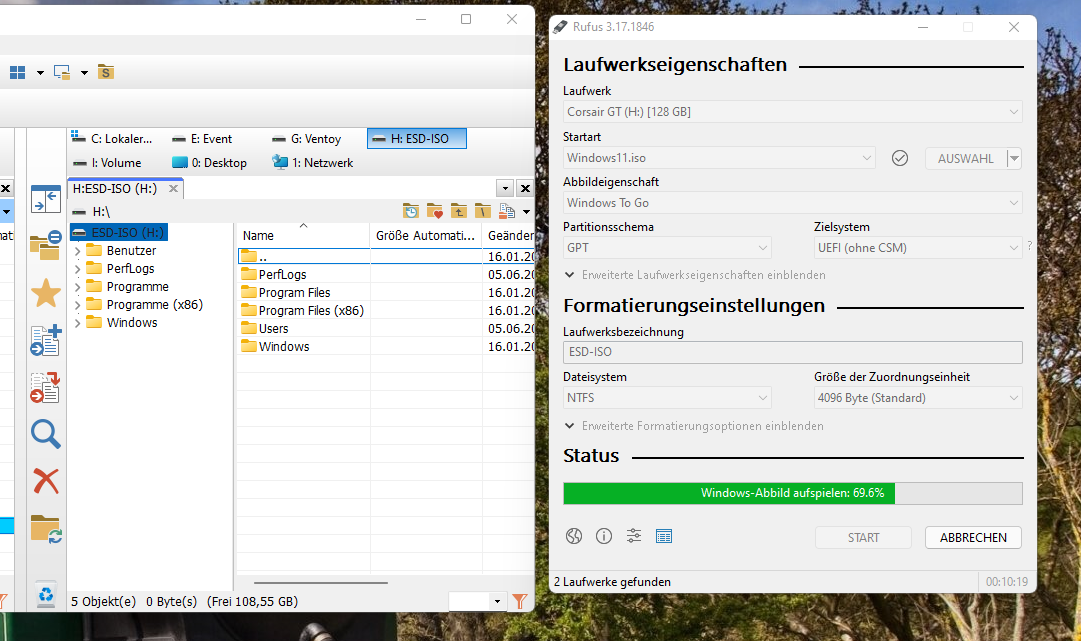Close the H:ESD-ISO (H:) tab

174,188
